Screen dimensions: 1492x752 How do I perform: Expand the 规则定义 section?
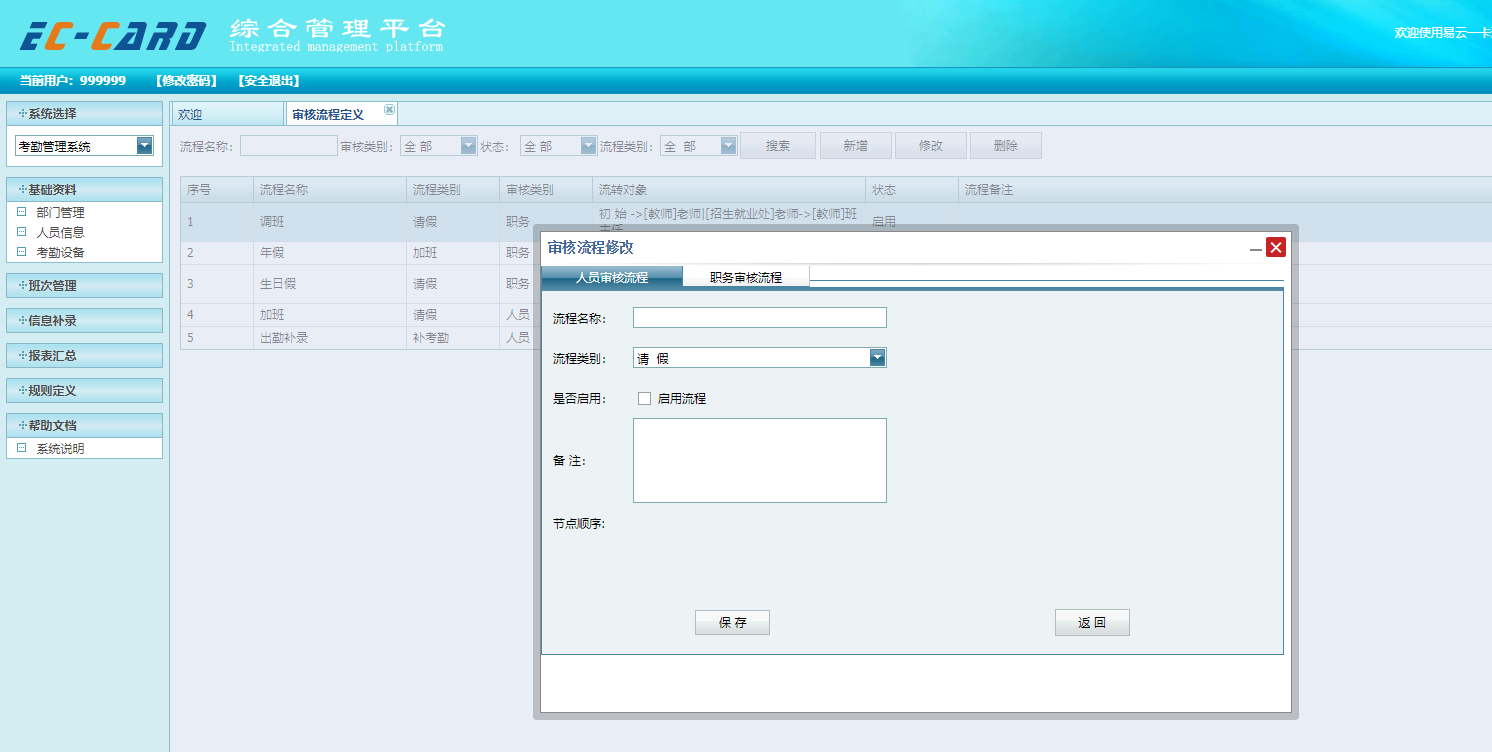[84, 390]
